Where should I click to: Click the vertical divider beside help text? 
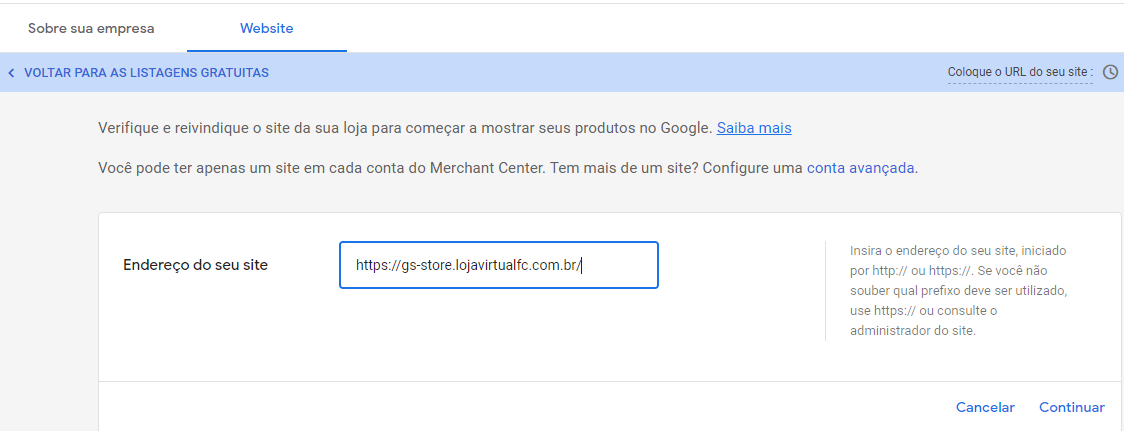click(825, 290)
